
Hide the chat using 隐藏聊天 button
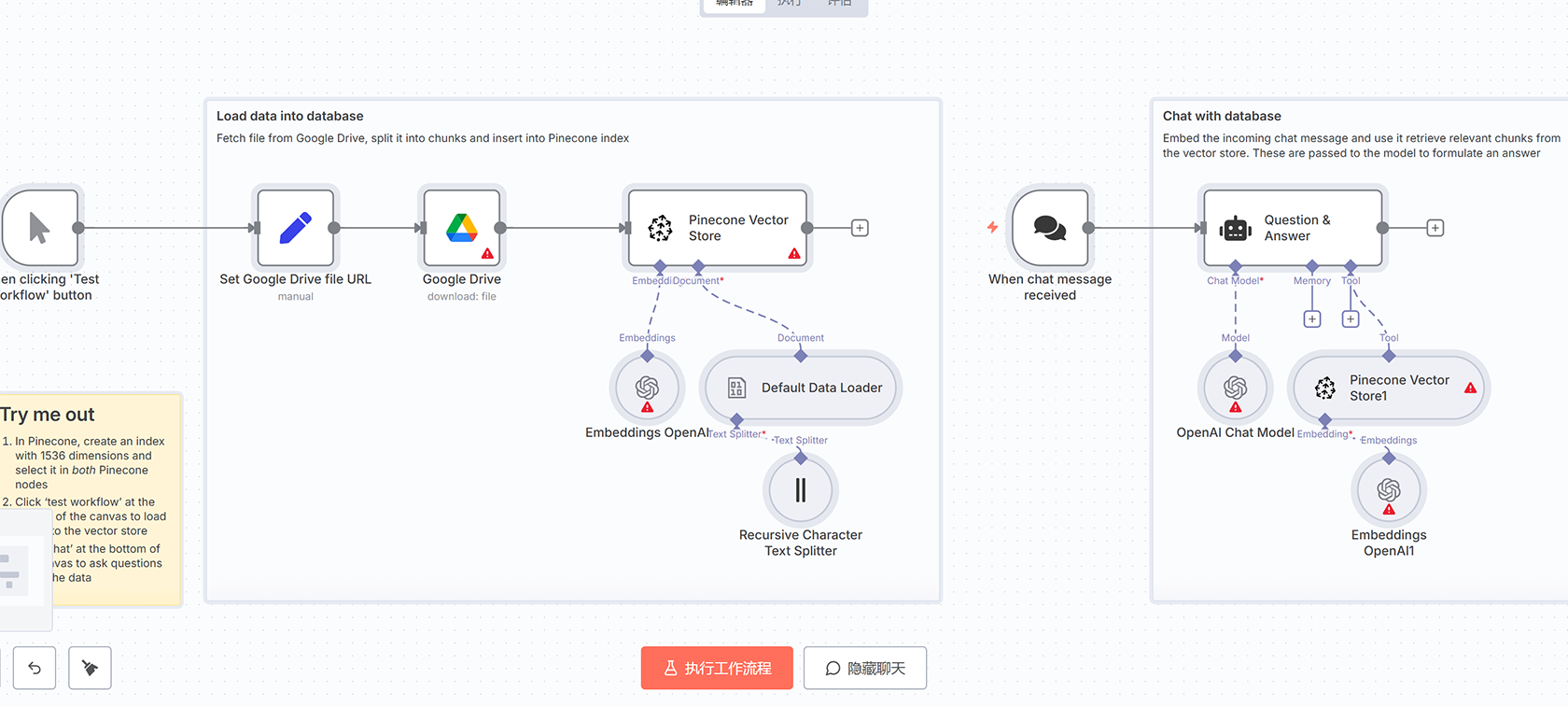864,668
